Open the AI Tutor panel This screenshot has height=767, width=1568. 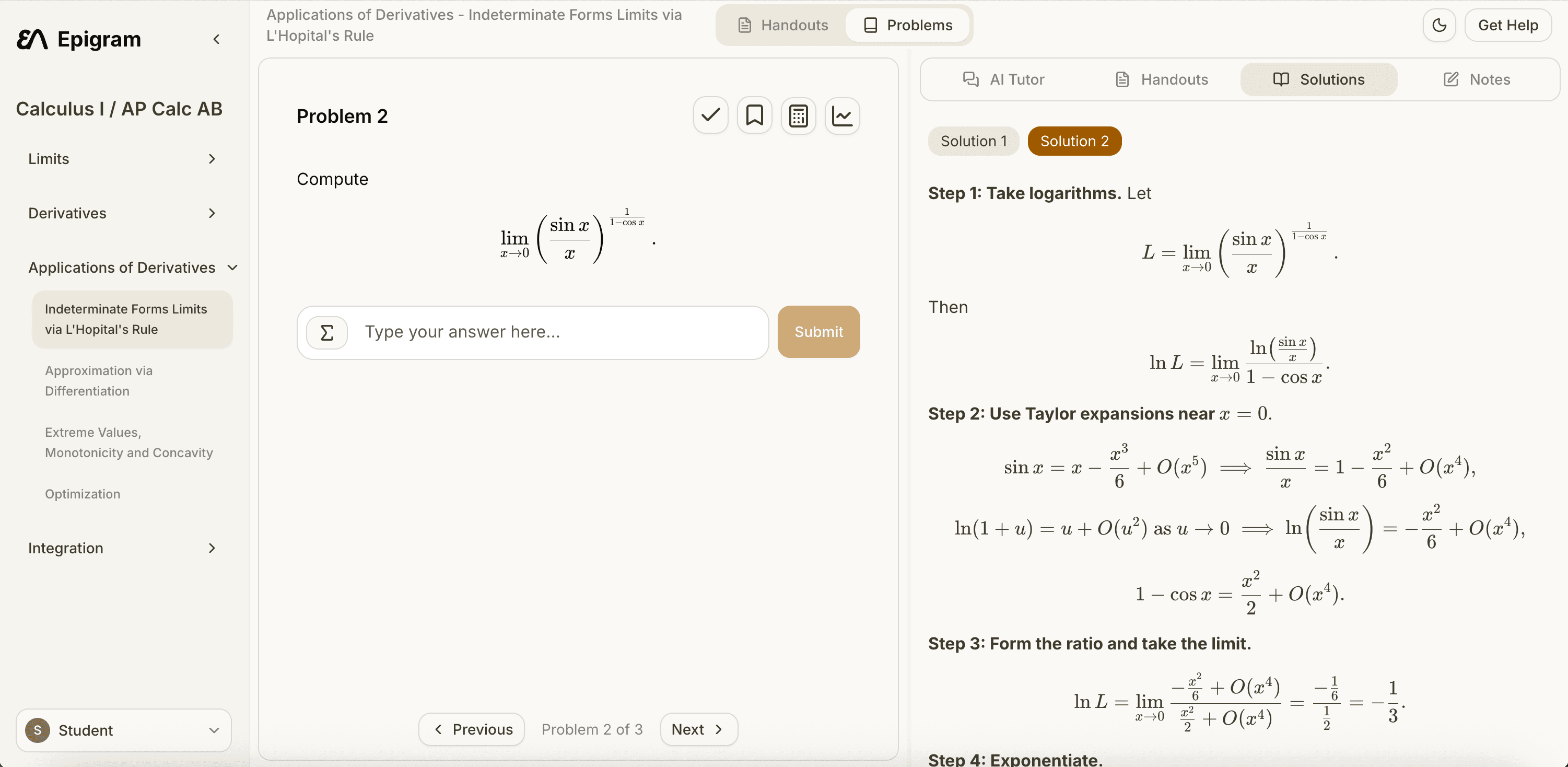[1003, 79]
